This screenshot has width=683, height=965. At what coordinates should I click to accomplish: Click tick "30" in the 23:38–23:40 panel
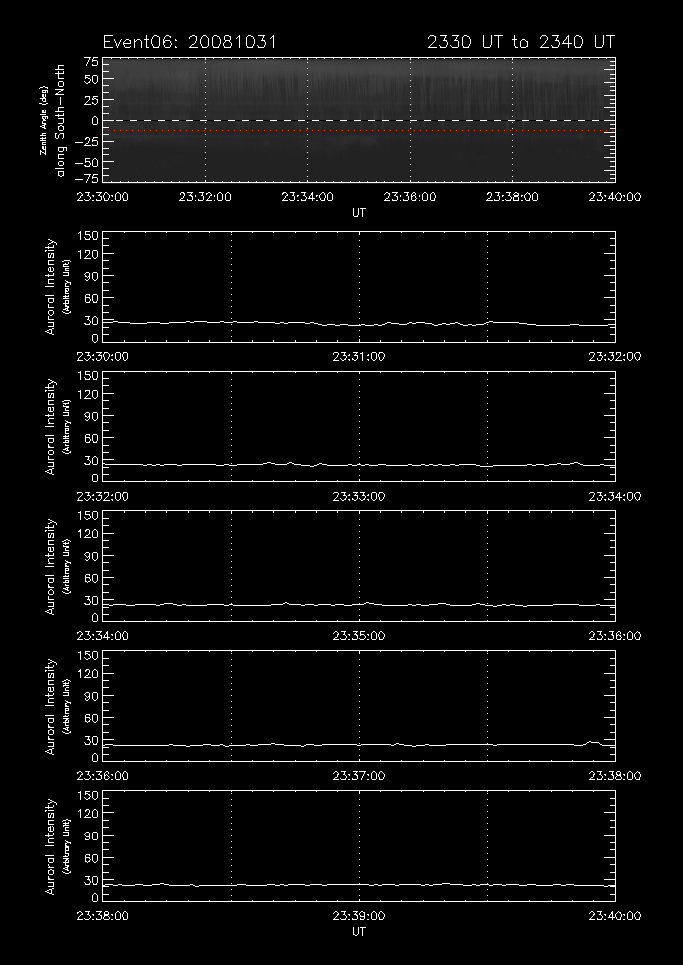pyautogui.click(x=91, y=880)
